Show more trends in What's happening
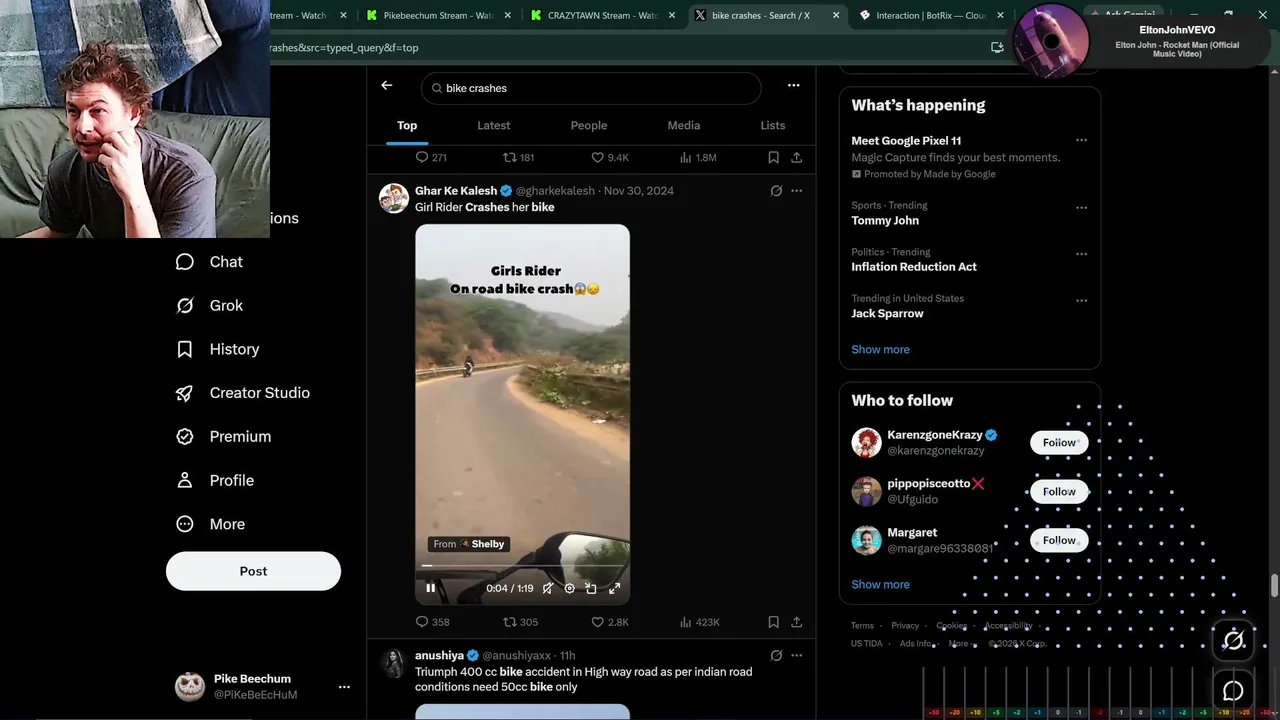Screen dimensions: 1280x720 click(x=880, y=349)
